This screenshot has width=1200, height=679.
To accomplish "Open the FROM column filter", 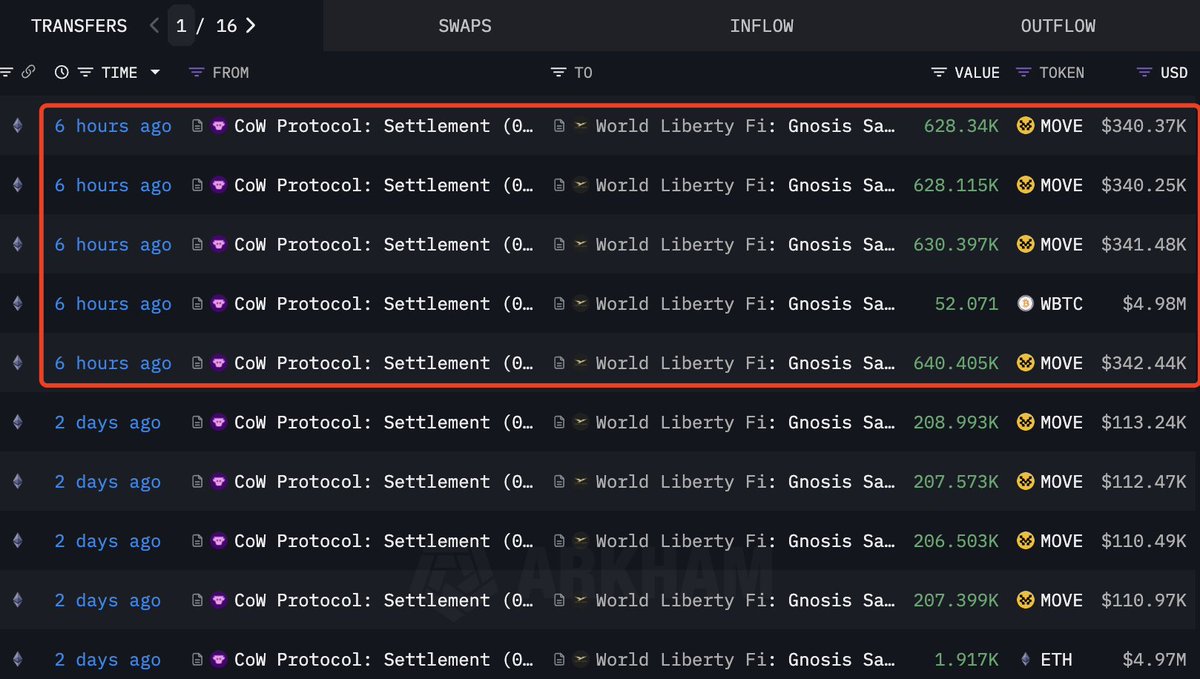I will 196,72.
